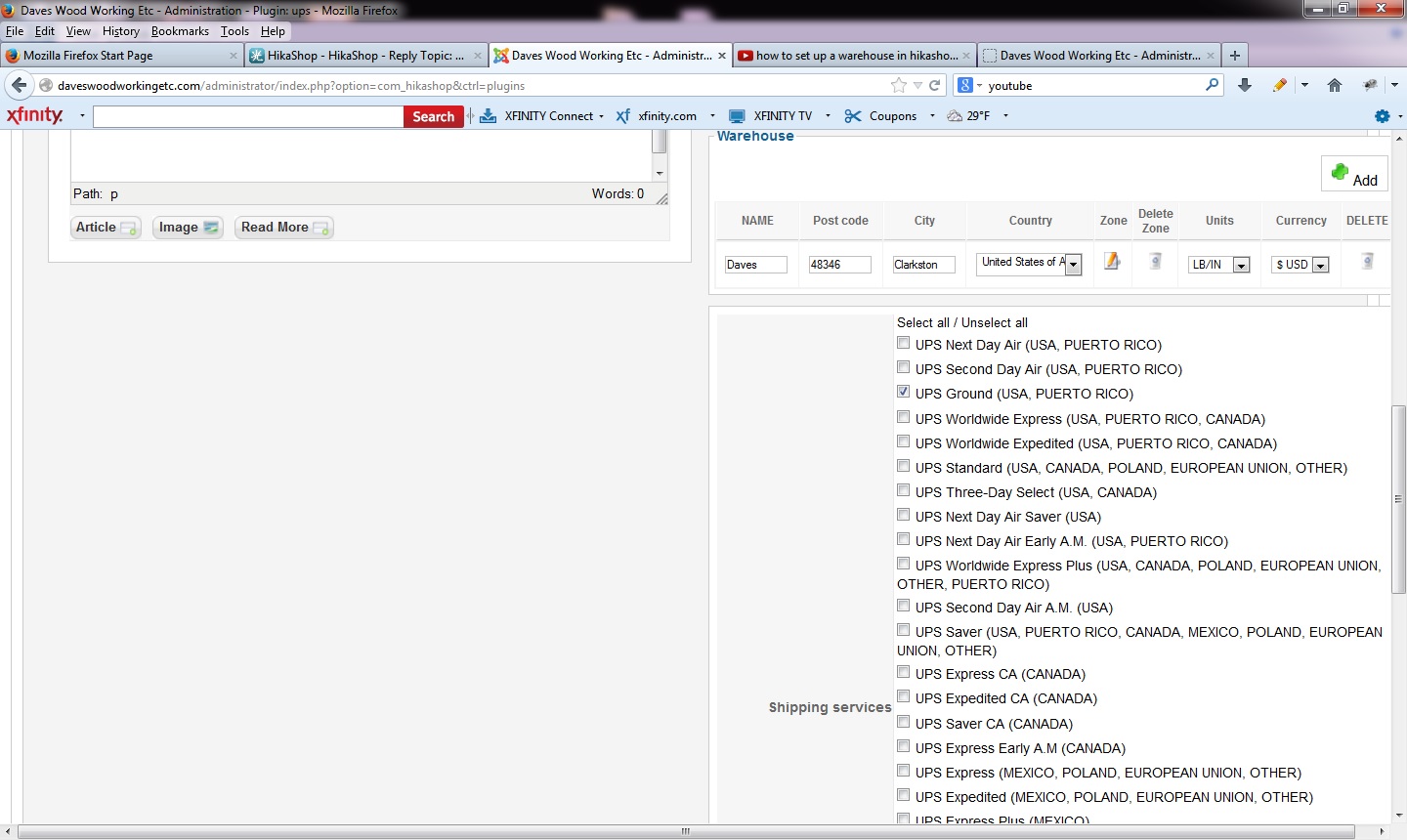Screen dimensions: 1407x840
Task: Click the Image editor button
Action: (188, 228)
